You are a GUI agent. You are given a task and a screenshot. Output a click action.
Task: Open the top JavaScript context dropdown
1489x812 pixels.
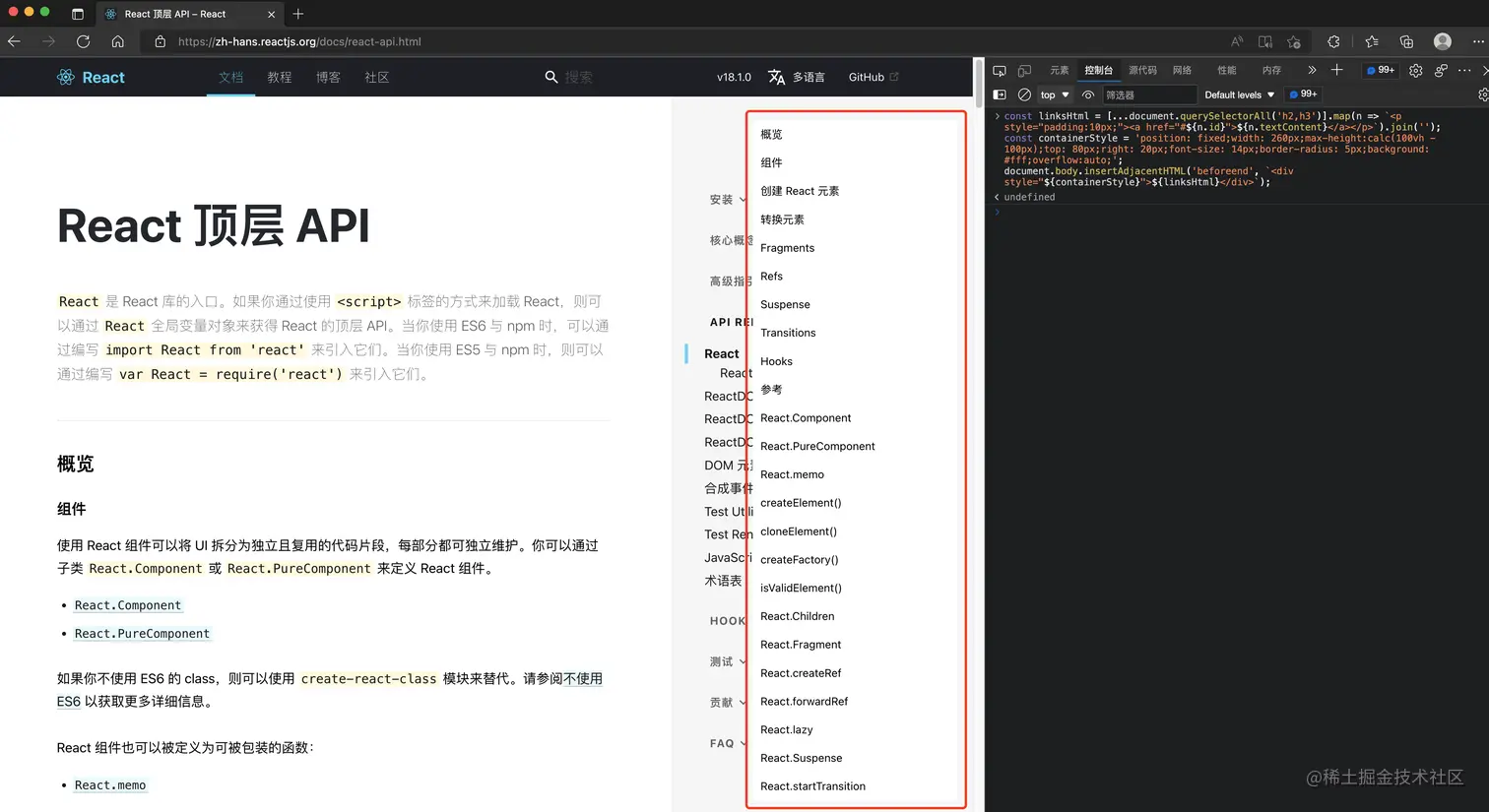[1055, 94]
